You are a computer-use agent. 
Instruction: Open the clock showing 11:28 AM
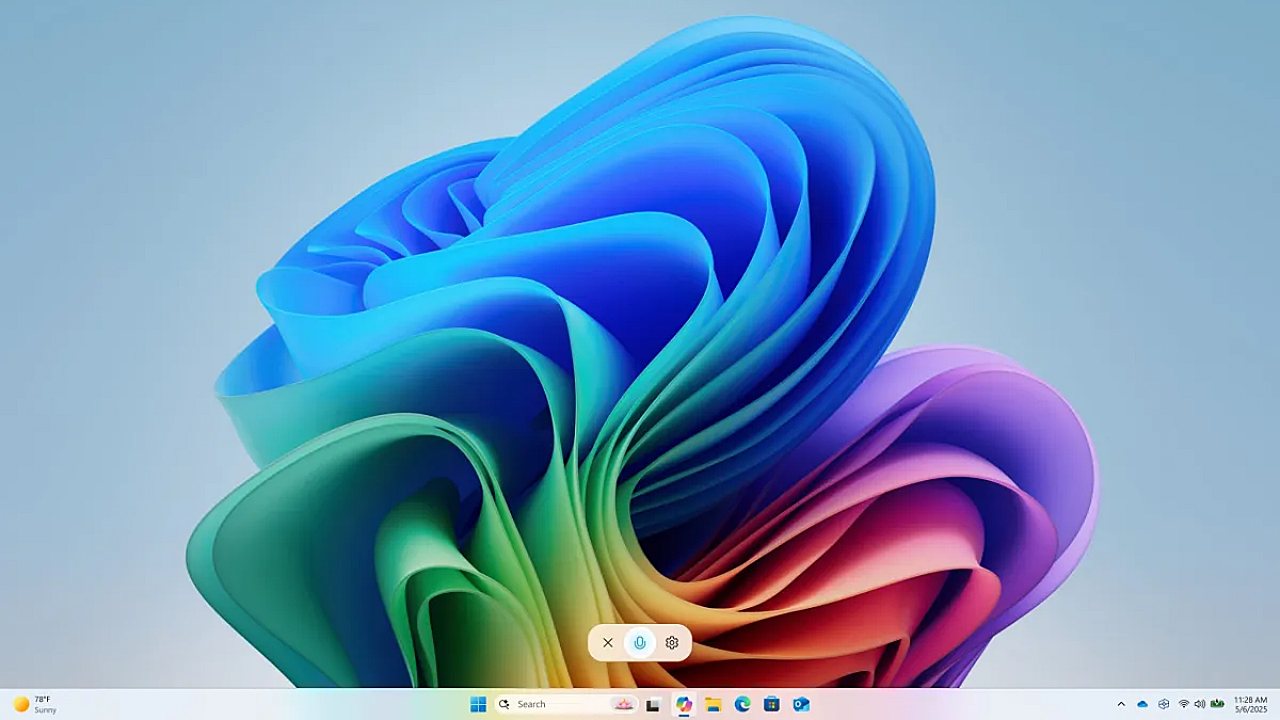tap(1250, 704)
